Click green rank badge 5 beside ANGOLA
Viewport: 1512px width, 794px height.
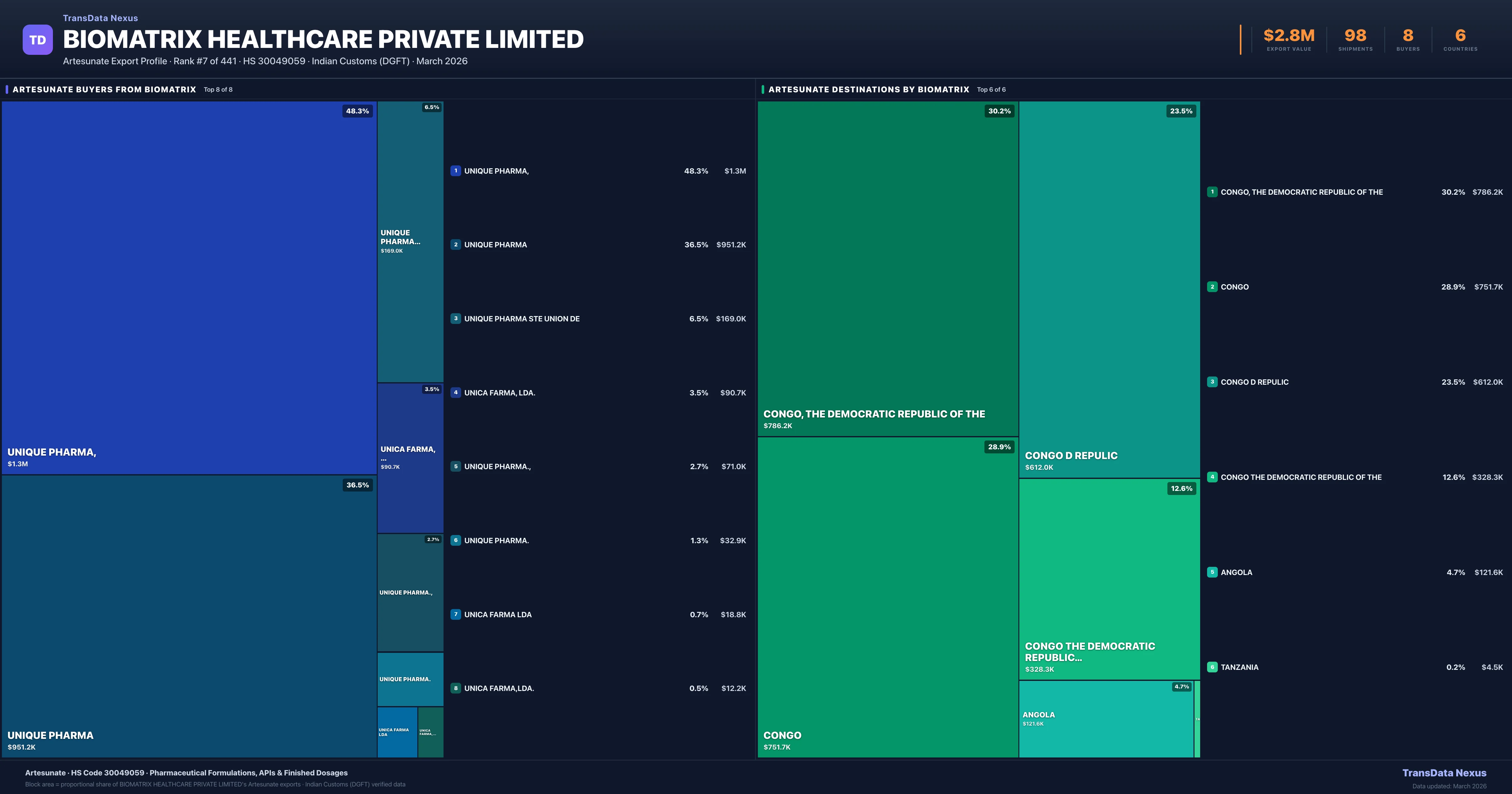1212,572
